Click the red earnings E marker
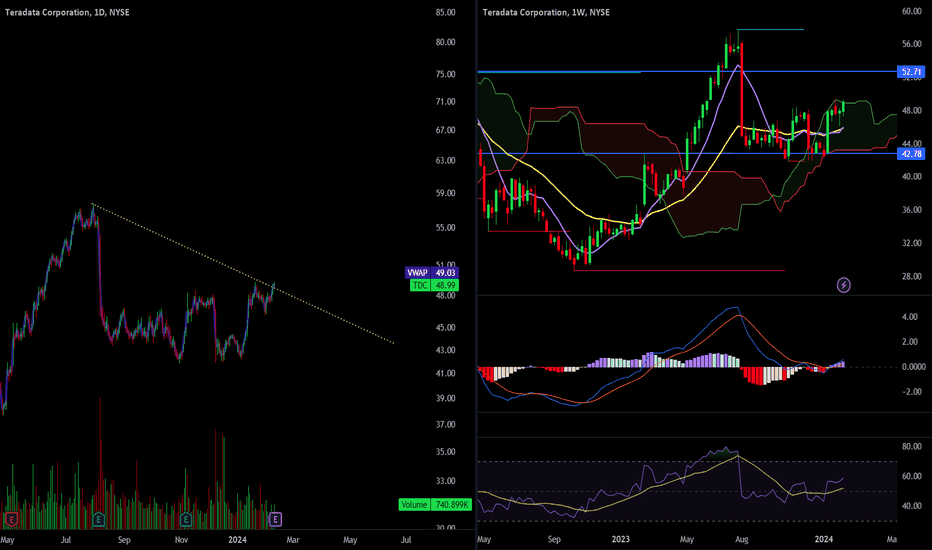The image size is (932, 550). (10, 520)
